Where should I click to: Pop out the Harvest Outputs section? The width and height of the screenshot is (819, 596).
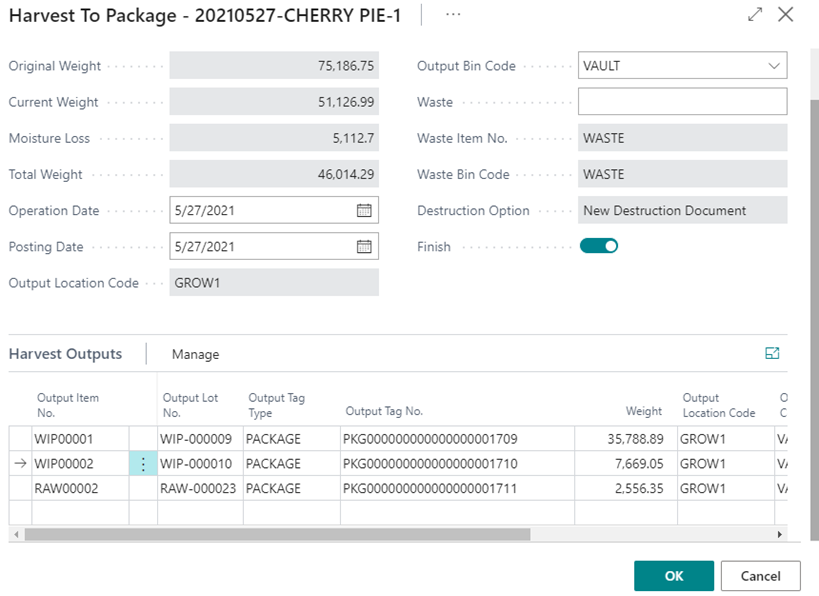[x=771, y=353]
